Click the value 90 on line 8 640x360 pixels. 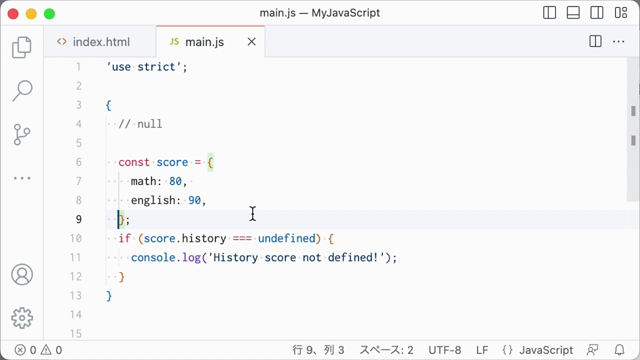coord(194,200)
